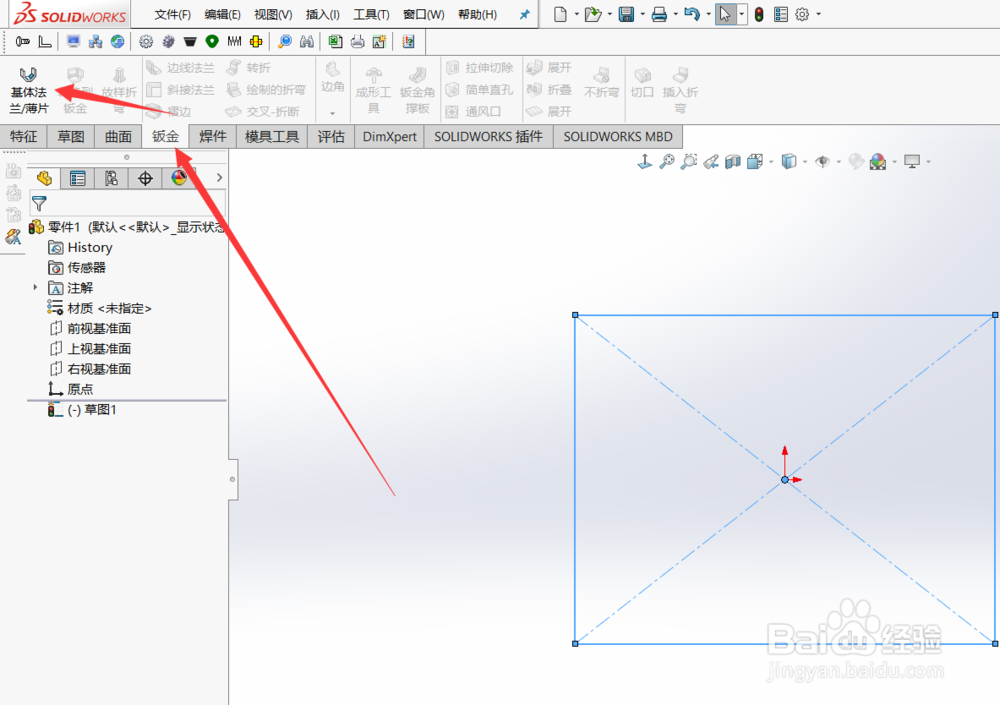Viewport: 1000px width, 705px height.
Task: Expand the 注解 tree item
Action: click(34, 288)
